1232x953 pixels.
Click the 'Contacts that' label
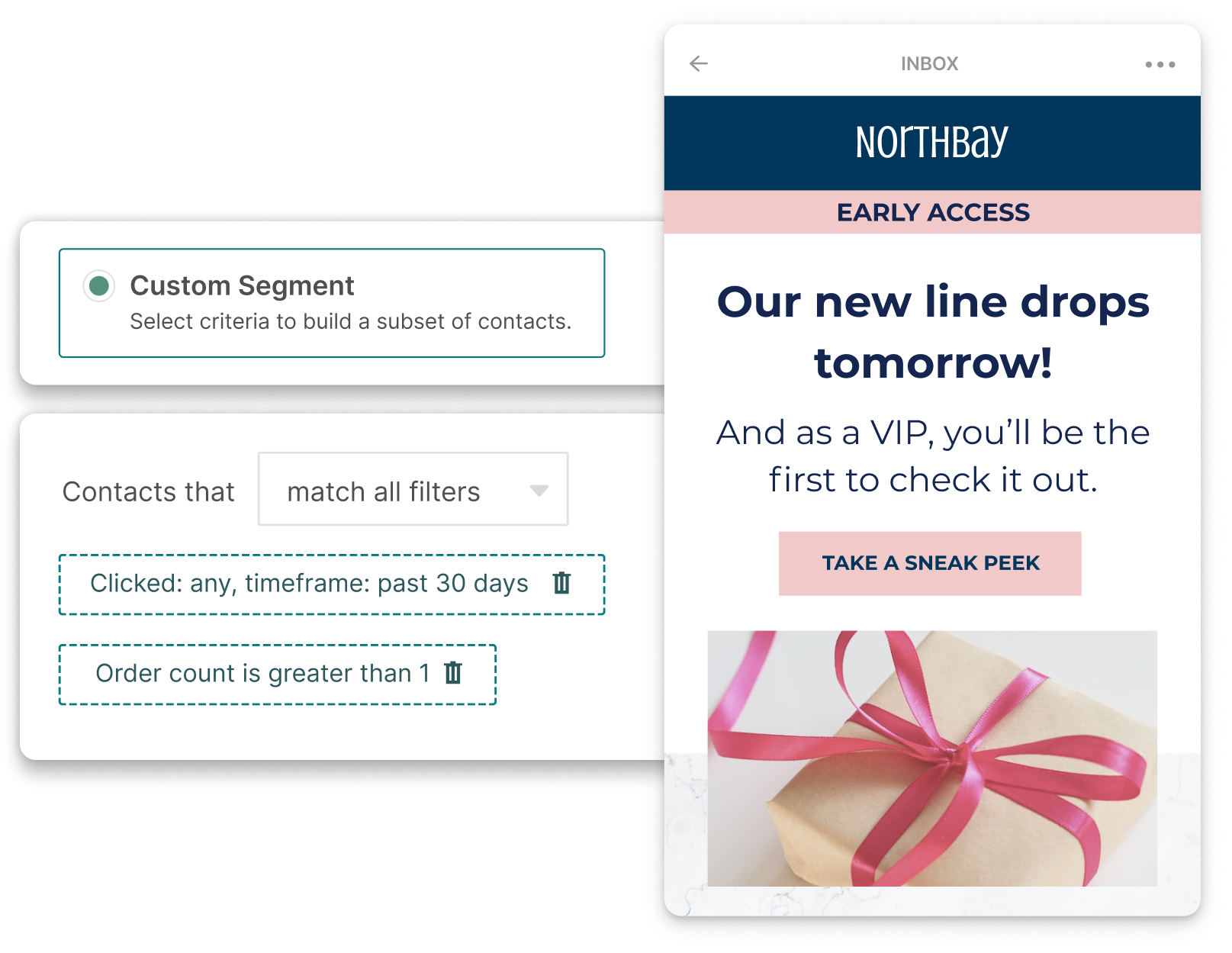tap(148, 492)
